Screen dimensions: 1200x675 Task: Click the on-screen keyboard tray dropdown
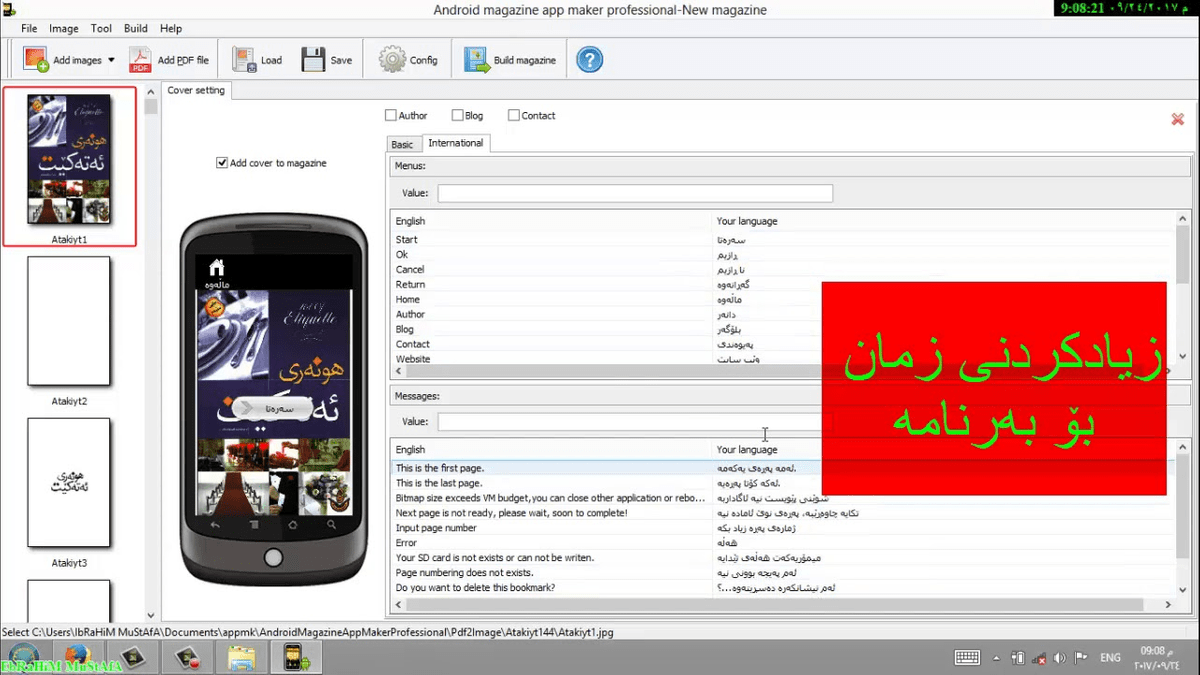point(996,657)
